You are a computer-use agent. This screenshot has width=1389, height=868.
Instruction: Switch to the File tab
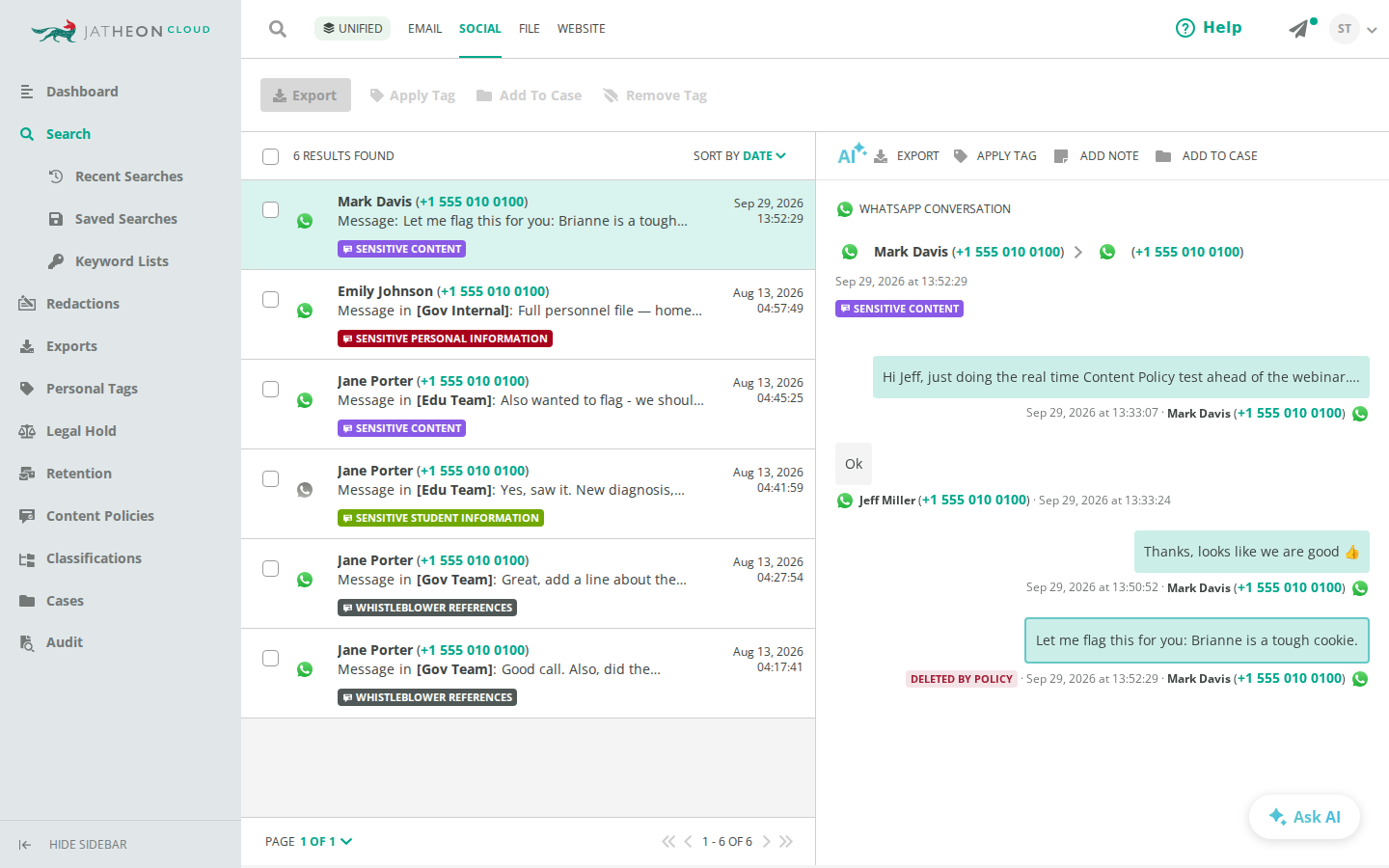click(530, 29)
